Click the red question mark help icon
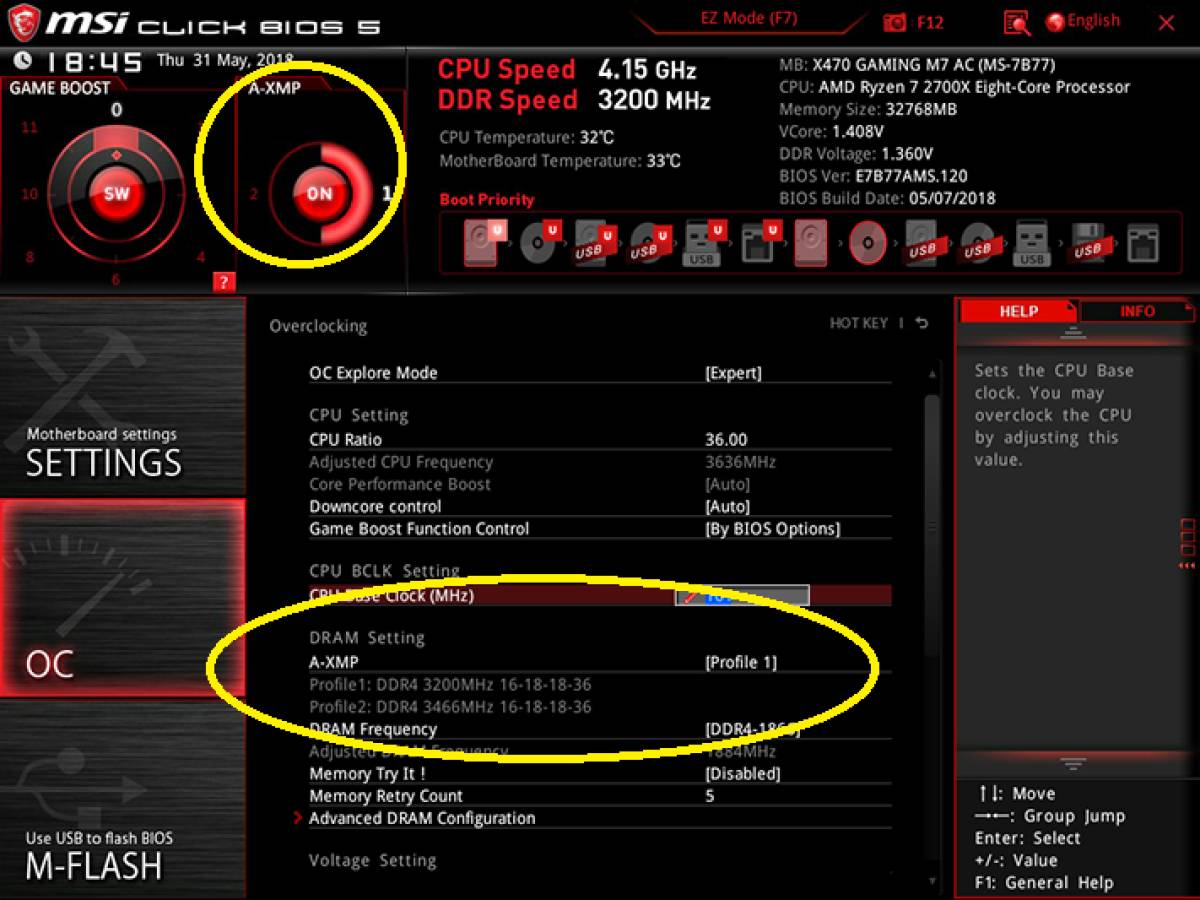This screenshot has width=1200, height=900. pos(223,282)
